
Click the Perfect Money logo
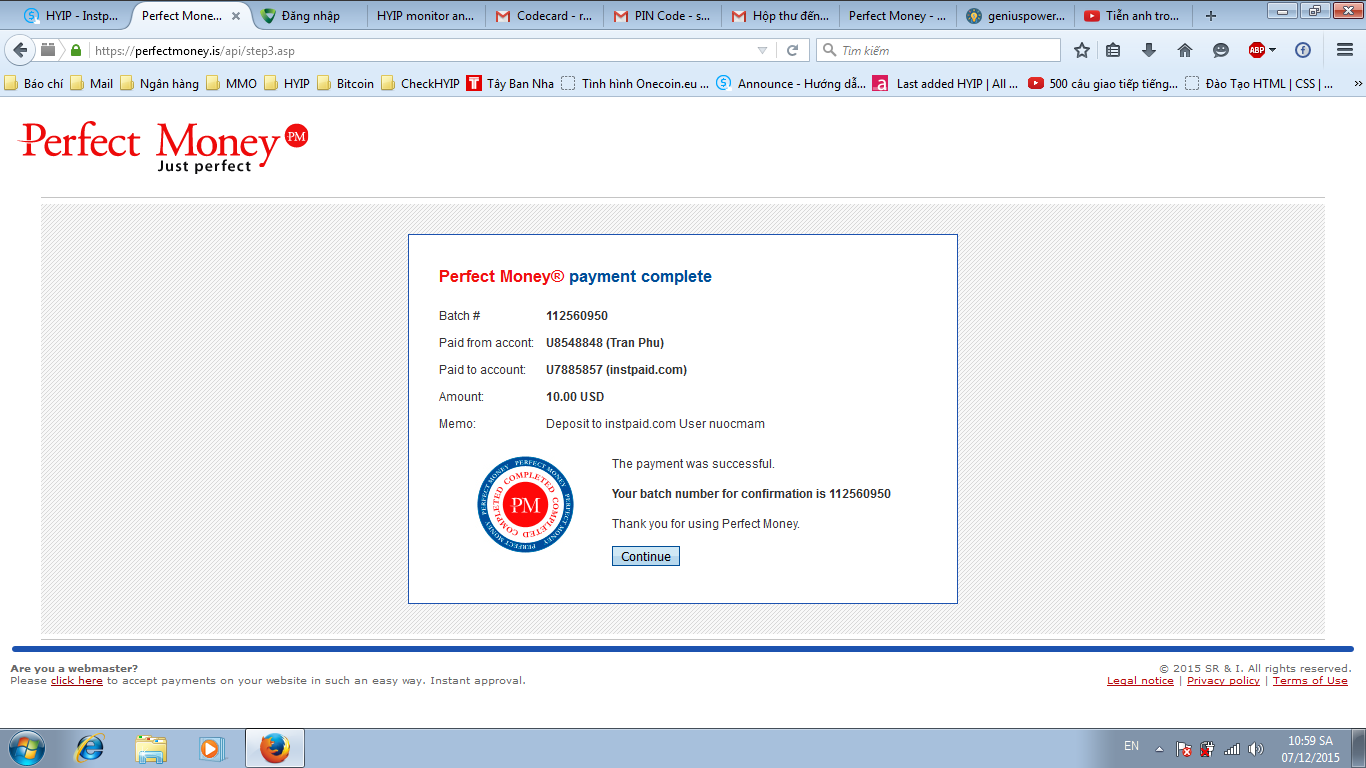click(x=164, y=146)
